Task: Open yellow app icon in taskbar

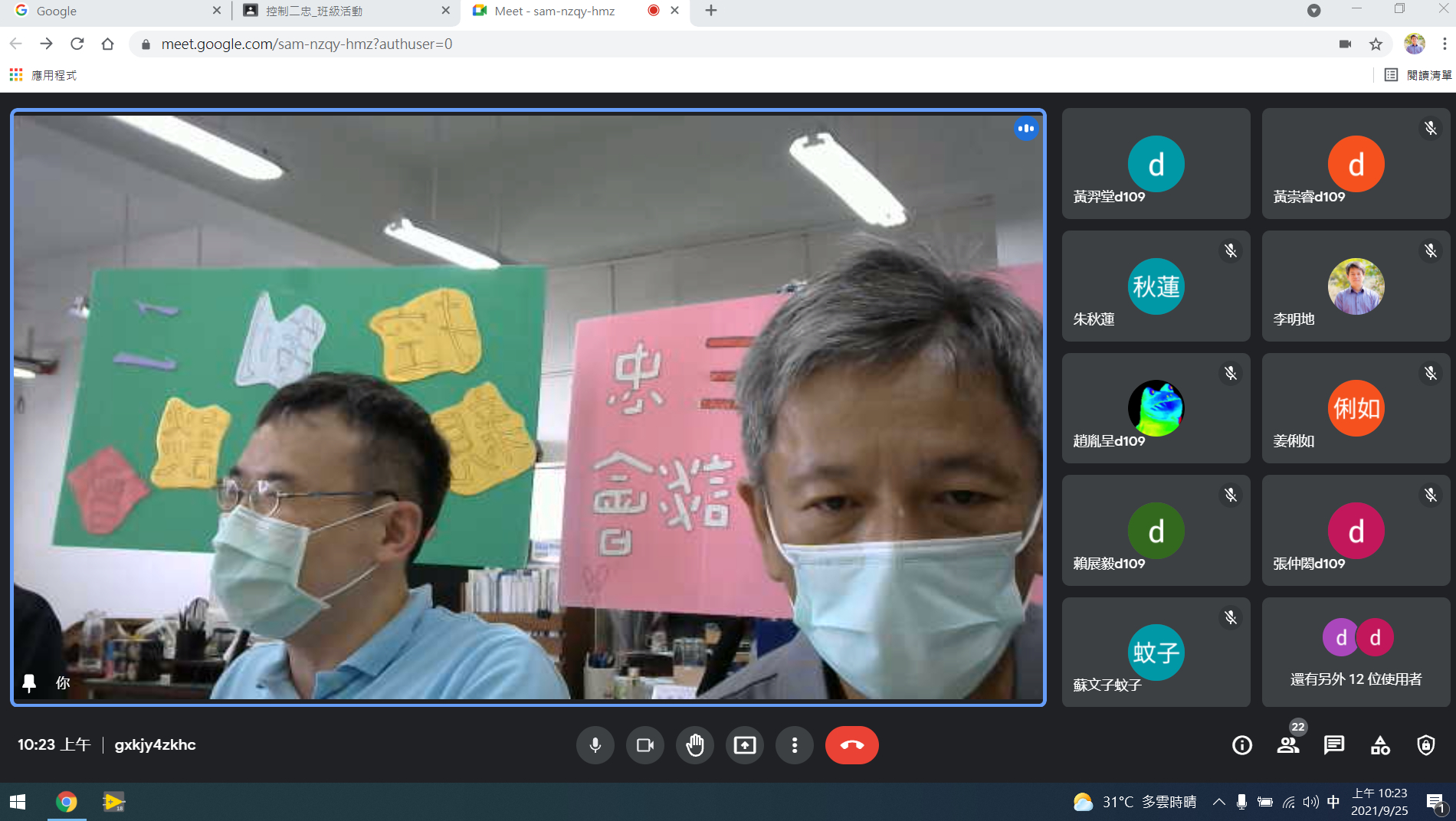Action: (x=113, y=802)
